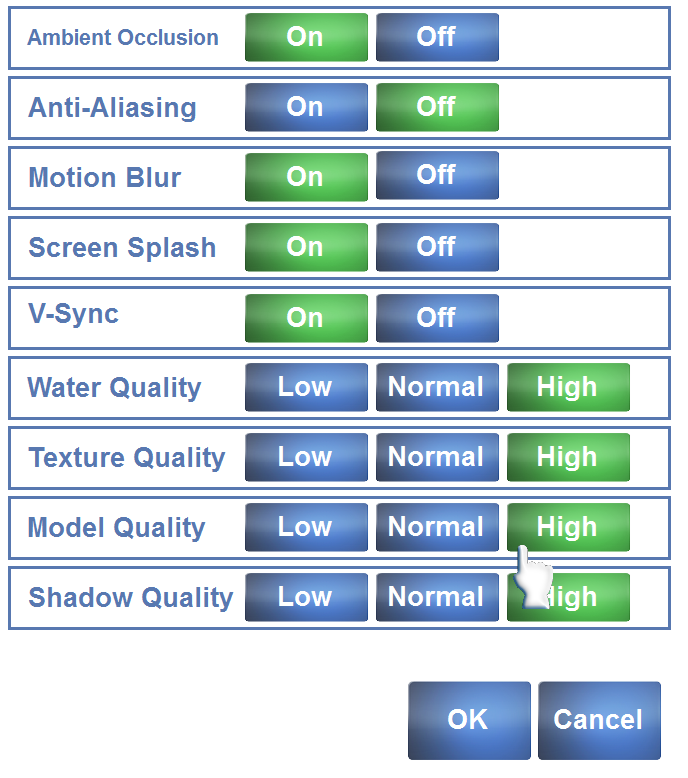The image size is (688, 778).
Task: Set Model Quality to Normal
Action: click(x=437, y=528)
